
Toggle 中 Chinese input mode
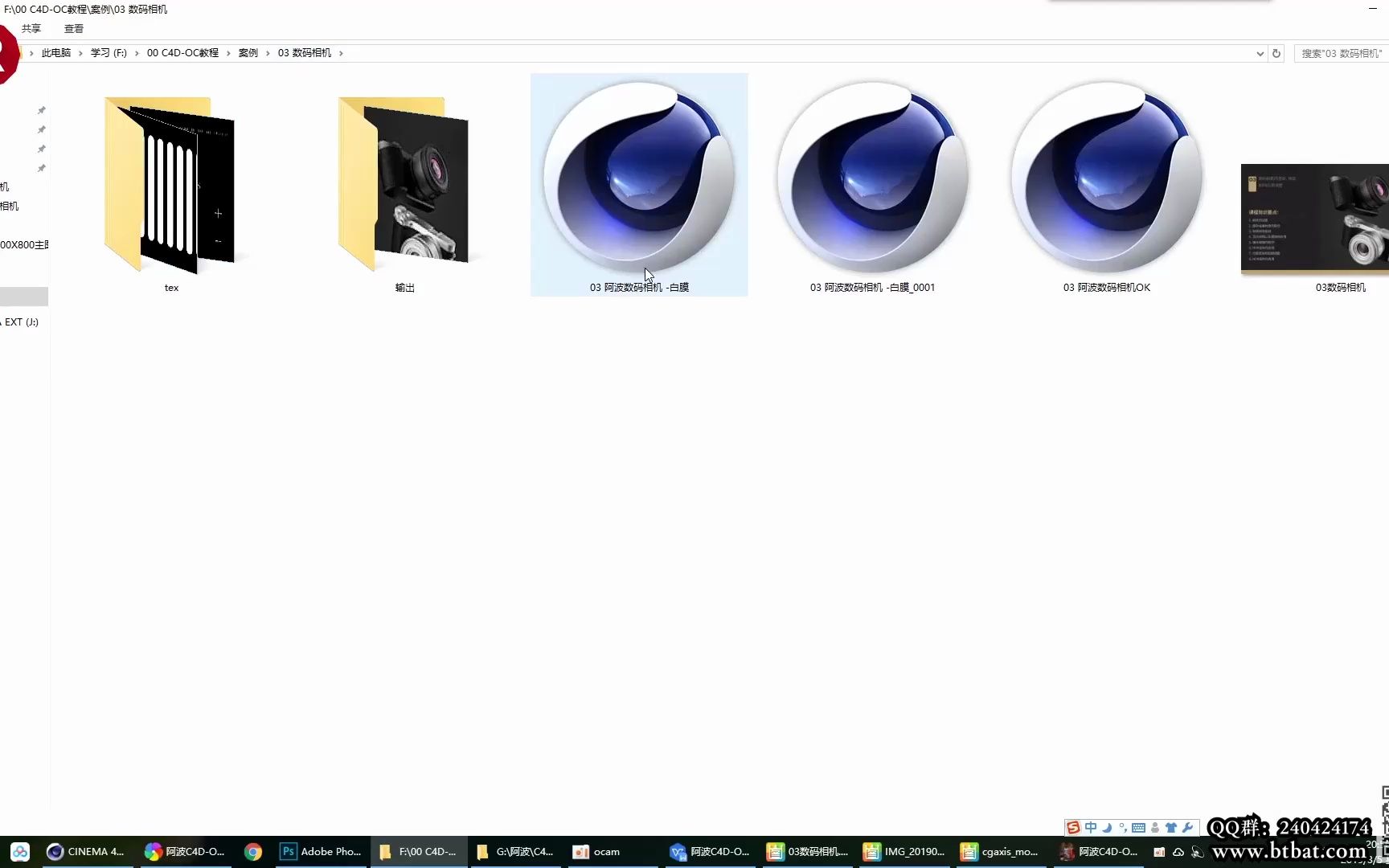click(1091, 828)
